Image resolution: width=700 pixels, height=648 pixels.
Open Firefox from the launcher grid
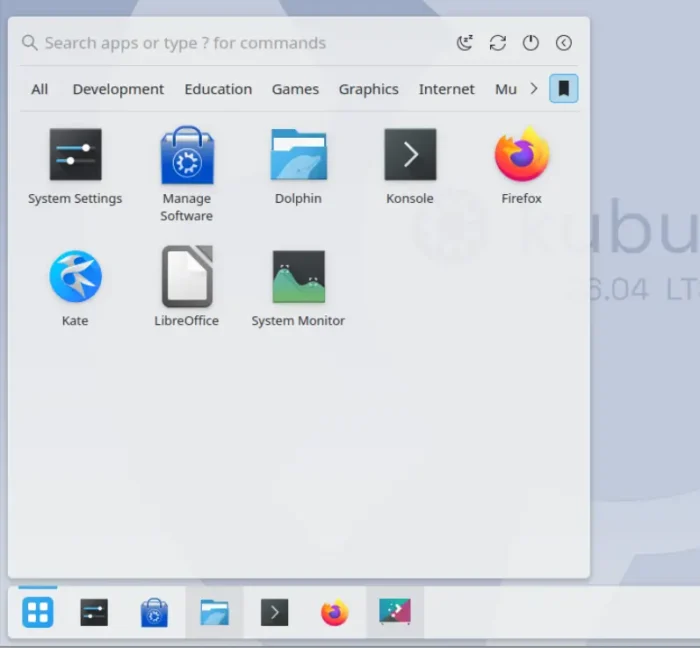(x=521, y=166)
